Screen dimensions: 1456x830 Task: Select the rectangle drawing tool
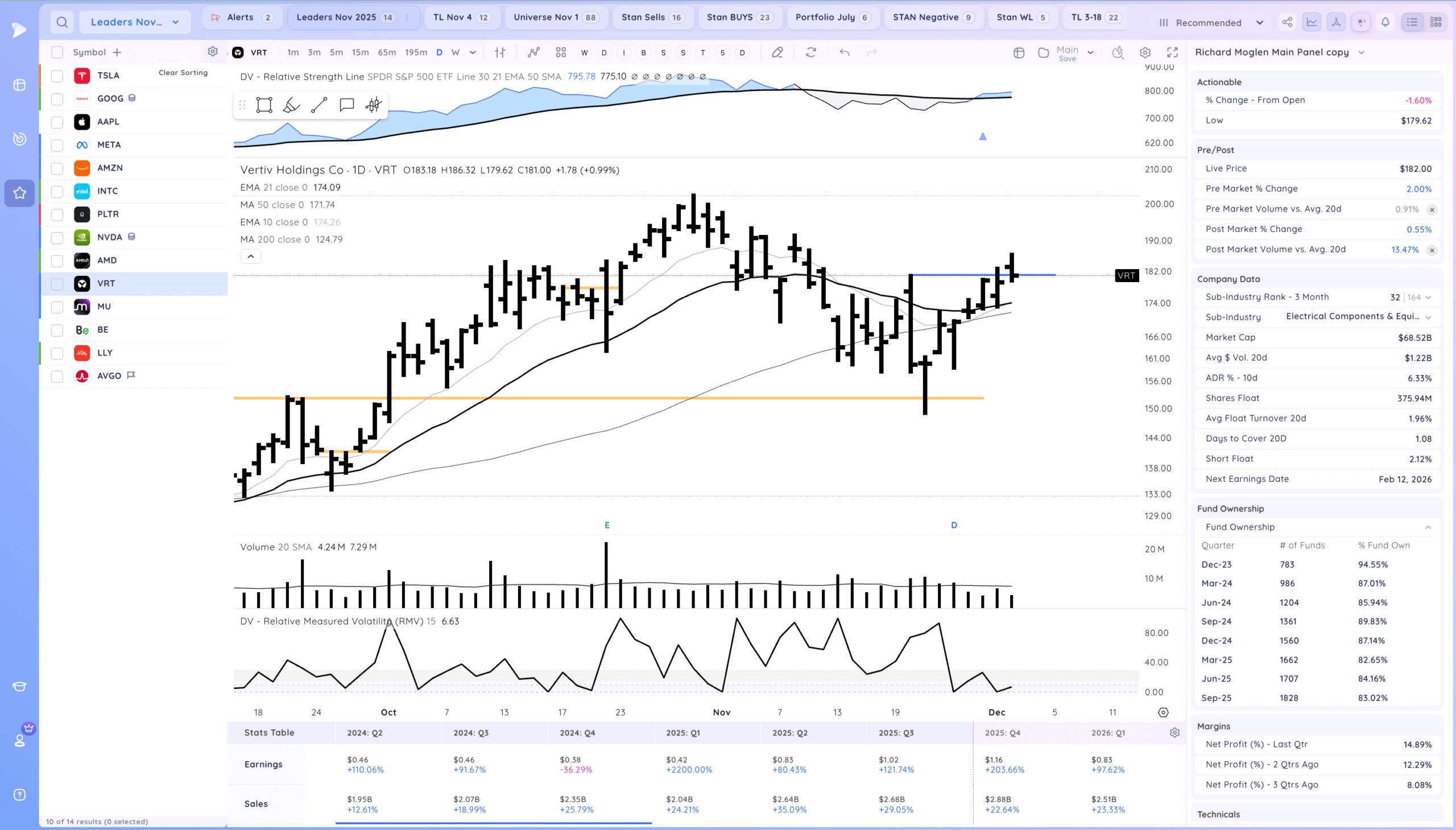[264, 105]
